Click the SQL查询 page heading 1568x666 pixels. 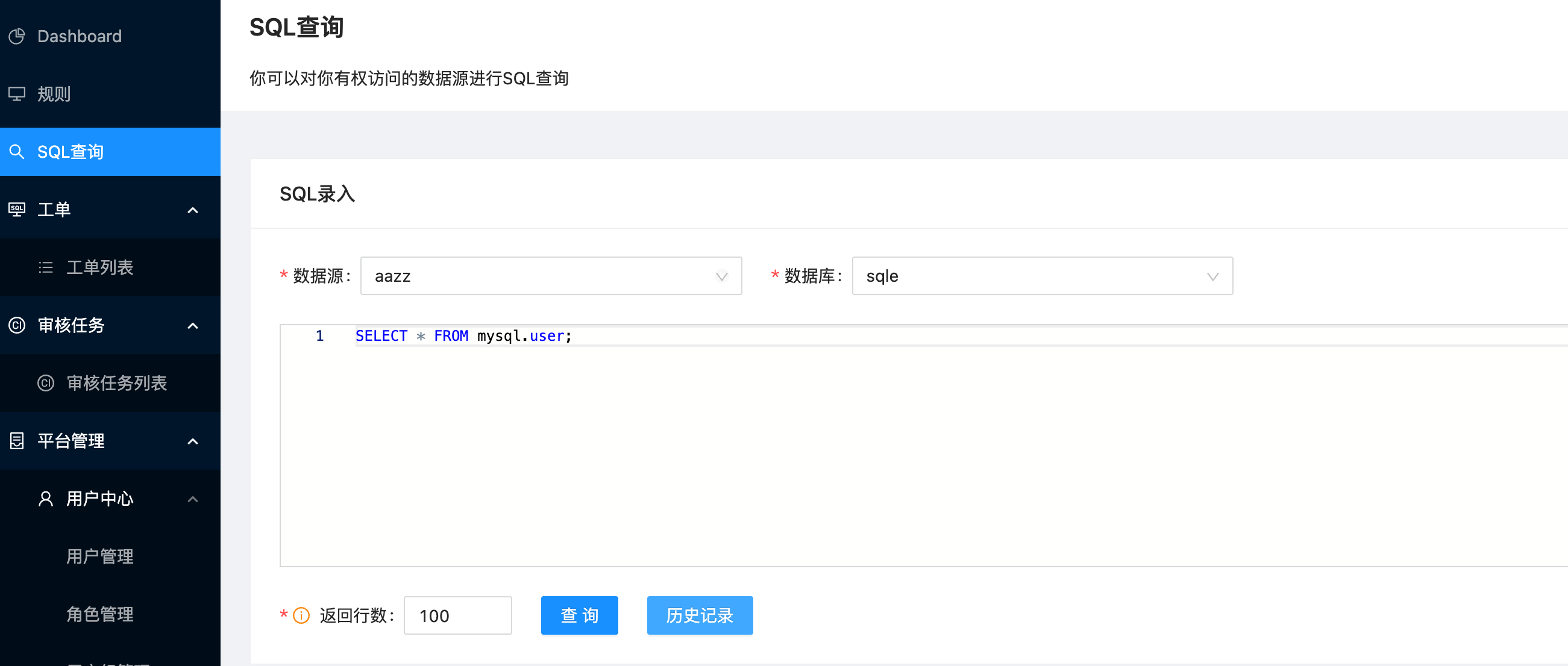point(297,27)
